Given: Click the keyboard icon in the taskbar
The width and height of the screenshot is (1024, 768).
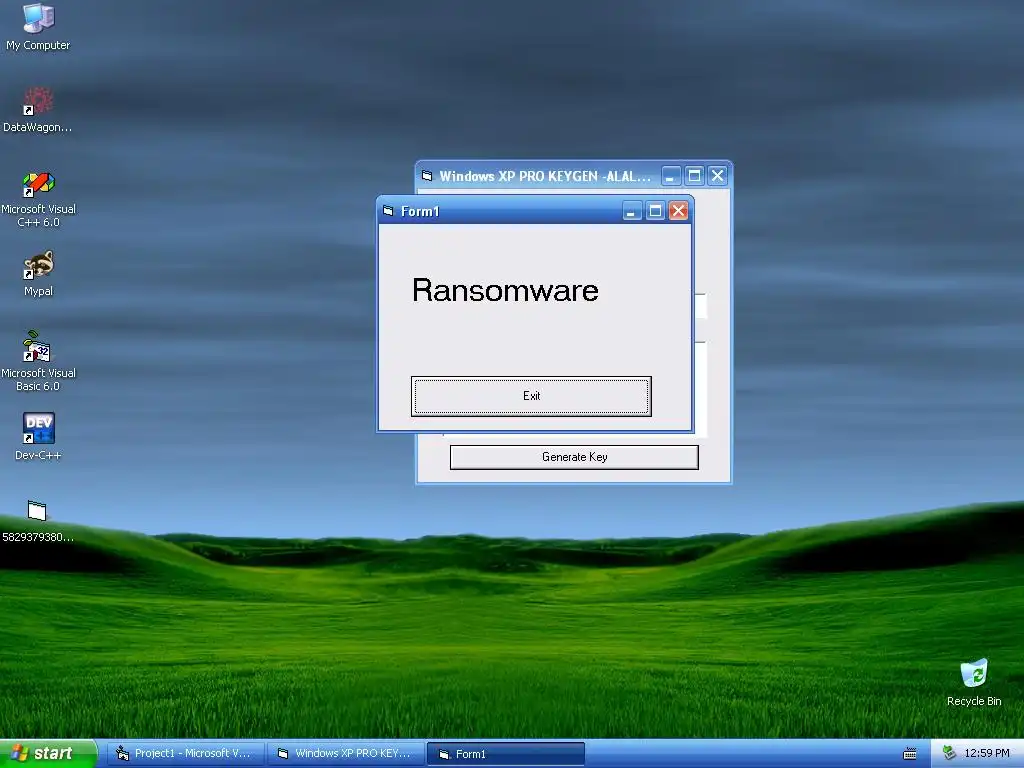Looking at the screenshot, I should tap(910, 754).
